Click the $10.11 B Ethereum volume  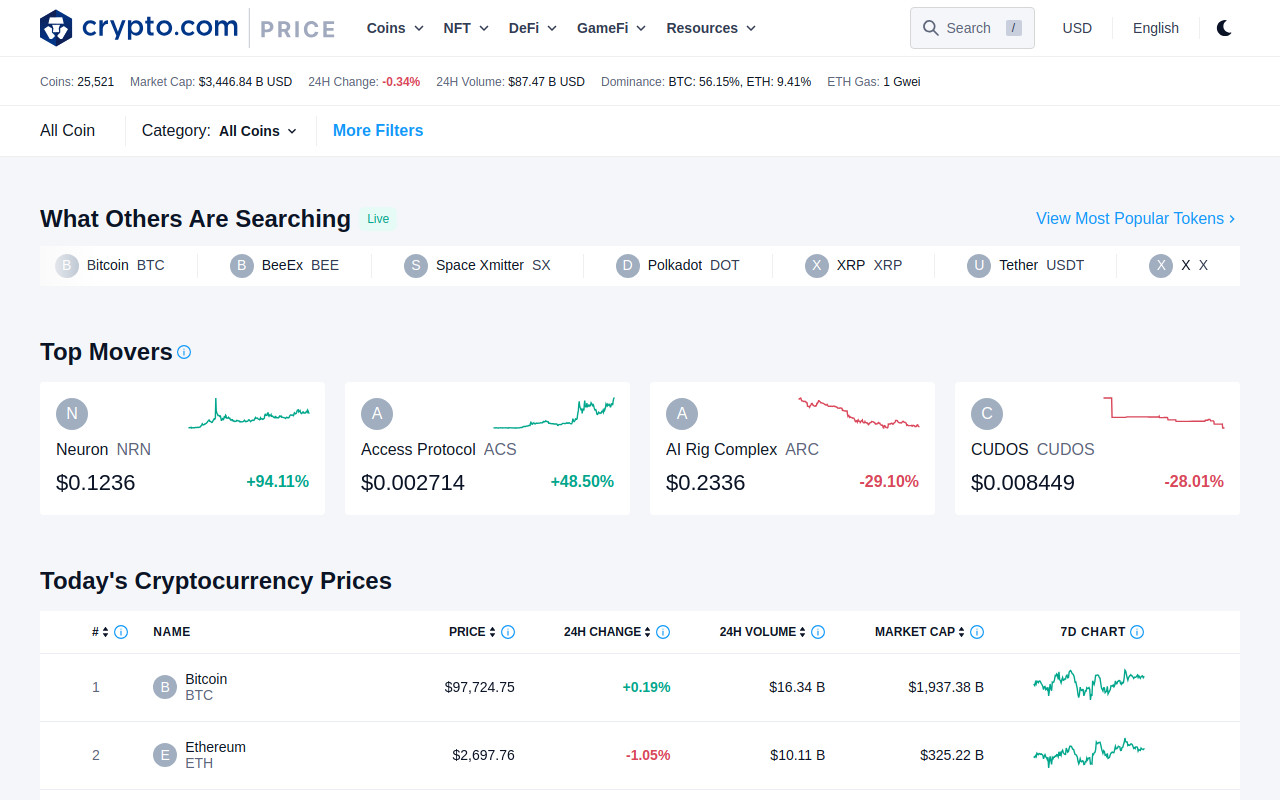coord(797,755)
